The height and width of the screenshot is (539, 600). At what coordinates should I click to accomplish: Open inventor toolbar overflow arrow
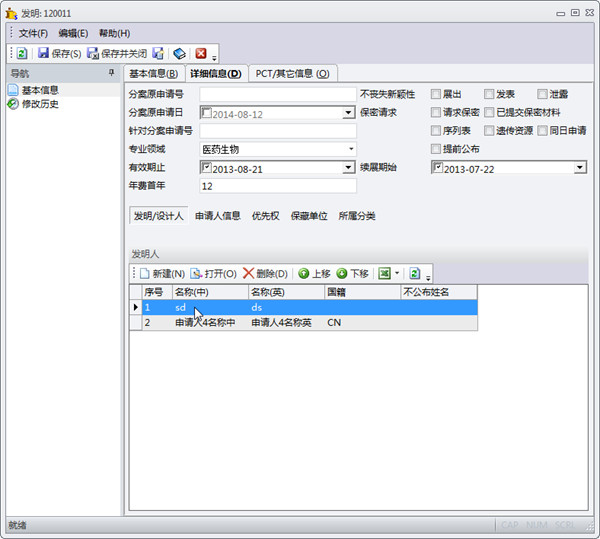click(x=428, y=278)
